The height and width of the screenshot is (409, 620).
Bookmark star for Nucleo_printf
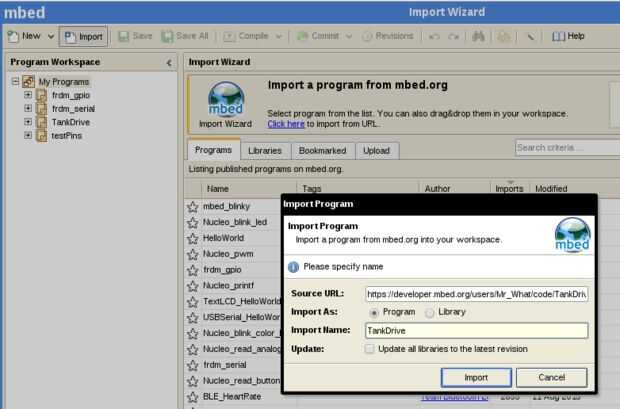coord(193,286)
